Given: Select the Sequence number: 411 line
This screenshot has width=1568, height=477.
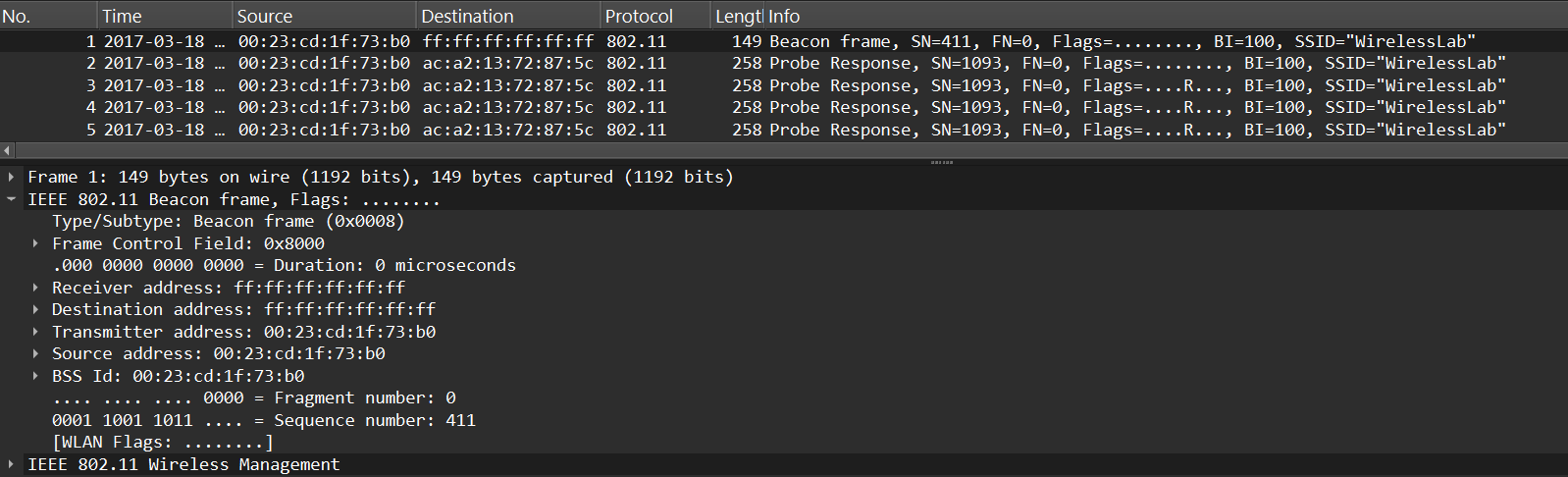Looking at the screenshot, I should 264,420.
